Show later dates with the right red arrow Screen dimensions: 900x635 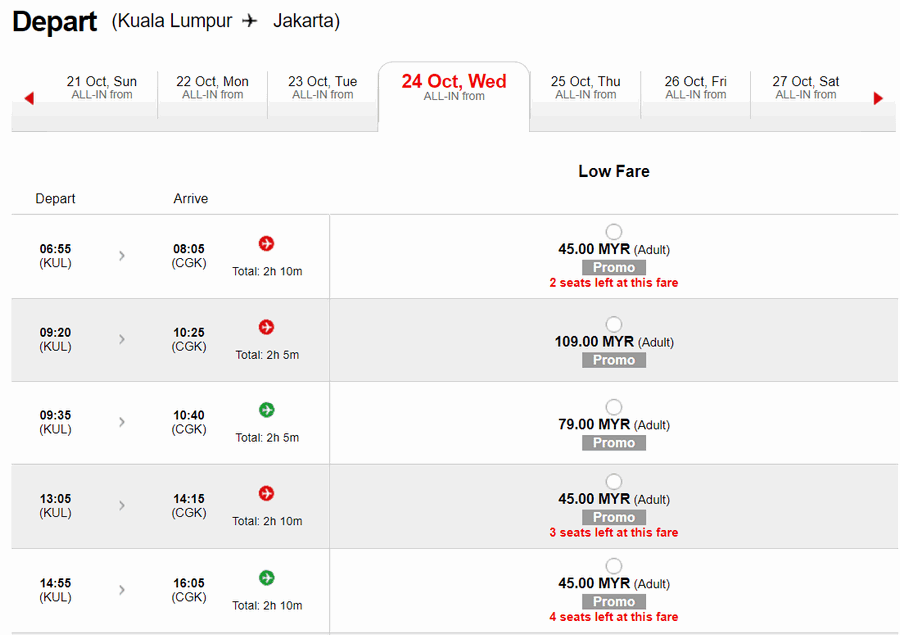click(x=878, y=98)
